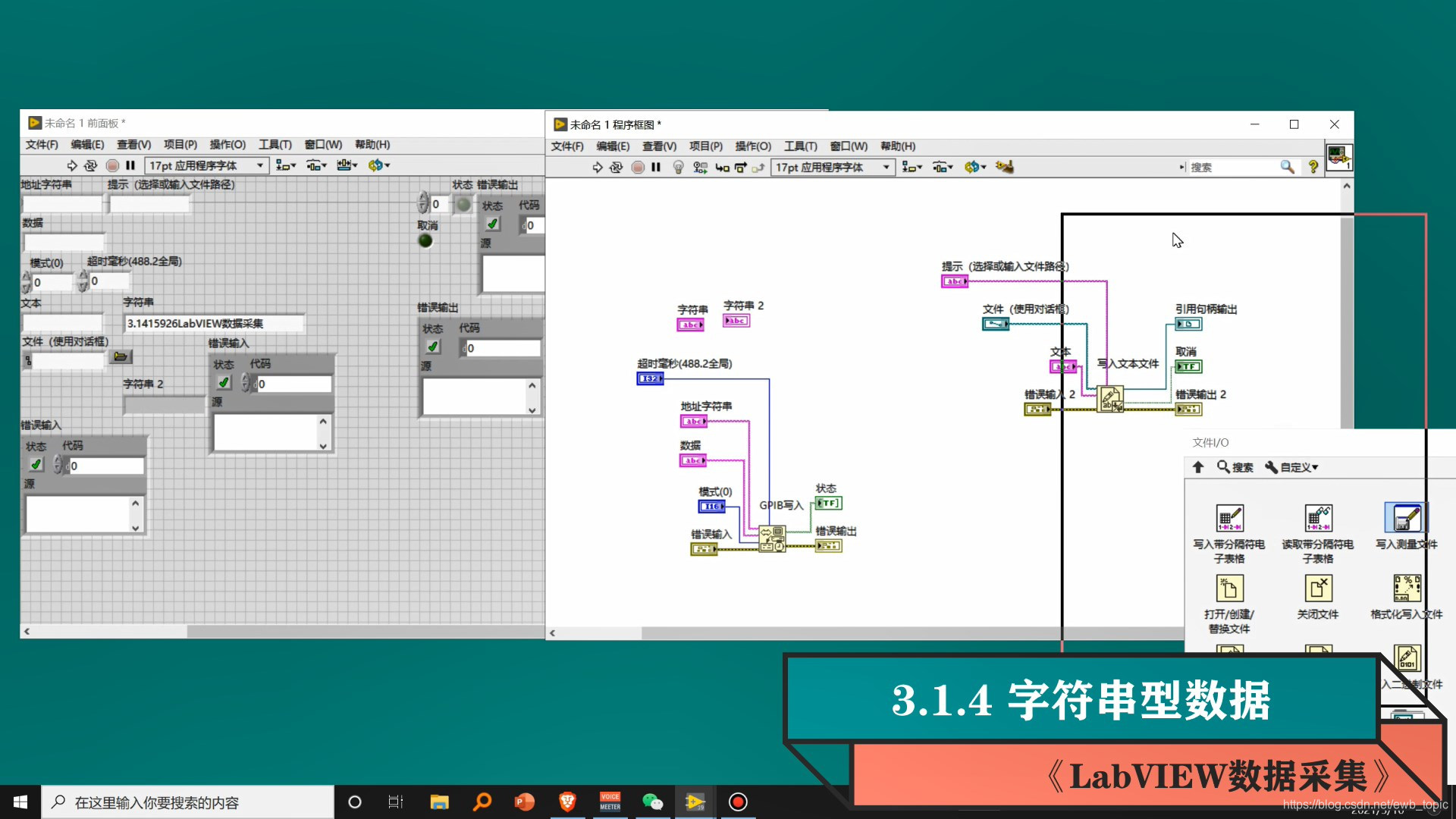
Task: Open 查看(V) menu in front panel window
Action: click(133, 144)
